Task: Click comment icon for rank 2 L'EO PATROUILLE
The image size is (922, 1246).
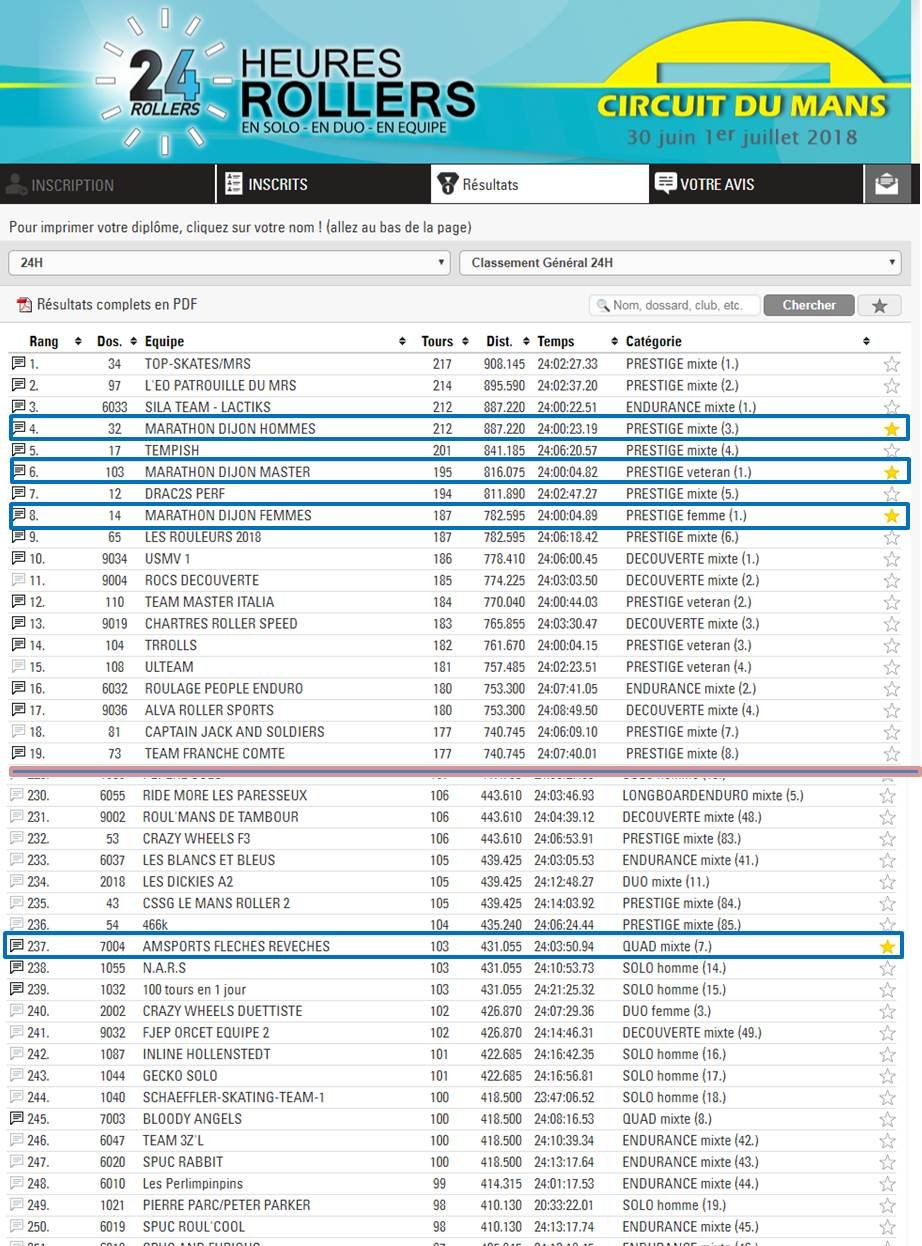Action: 18,385
